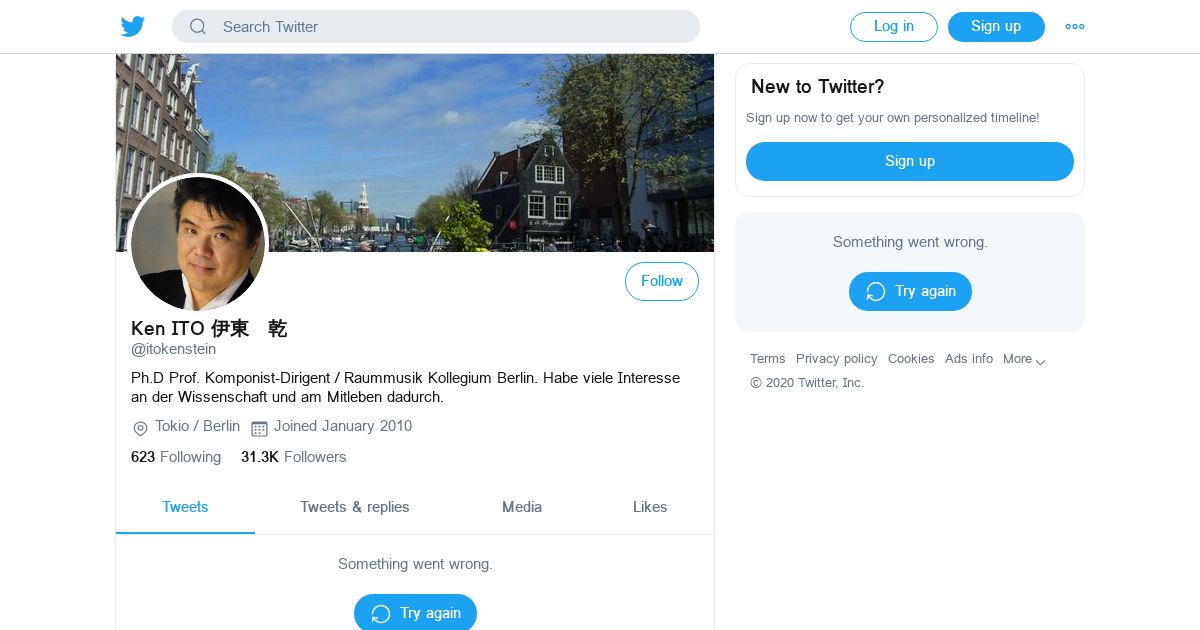Click the Twitter bird logo
The width and height of the screenshot is (1200, 630).
[x=133, y=27]
